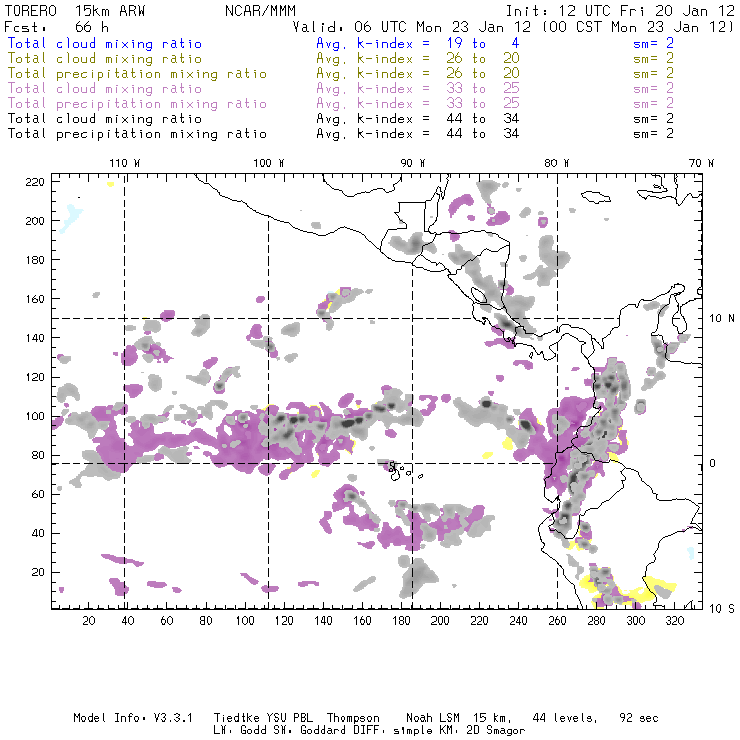Click the pink cloud row 'Avg. k-index = 33 to 25' text
Image resolution: width=740 pixels, height=740 pixels.
pos(418,88)
